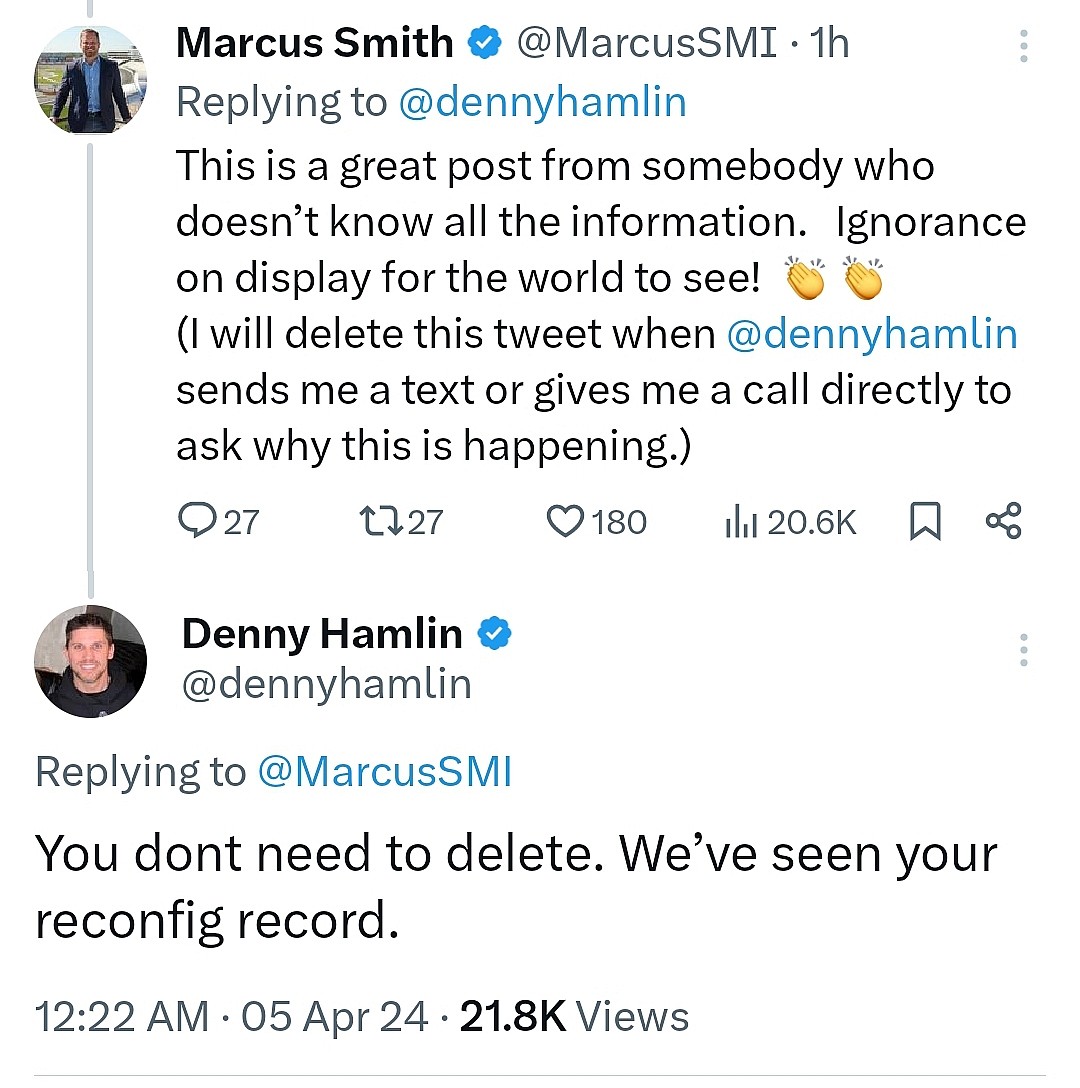Viewport: 1080px width, 1088px height.
Task: Click the @dennyhamlin mention inside tweet text
Action: [x=871, y=334]
